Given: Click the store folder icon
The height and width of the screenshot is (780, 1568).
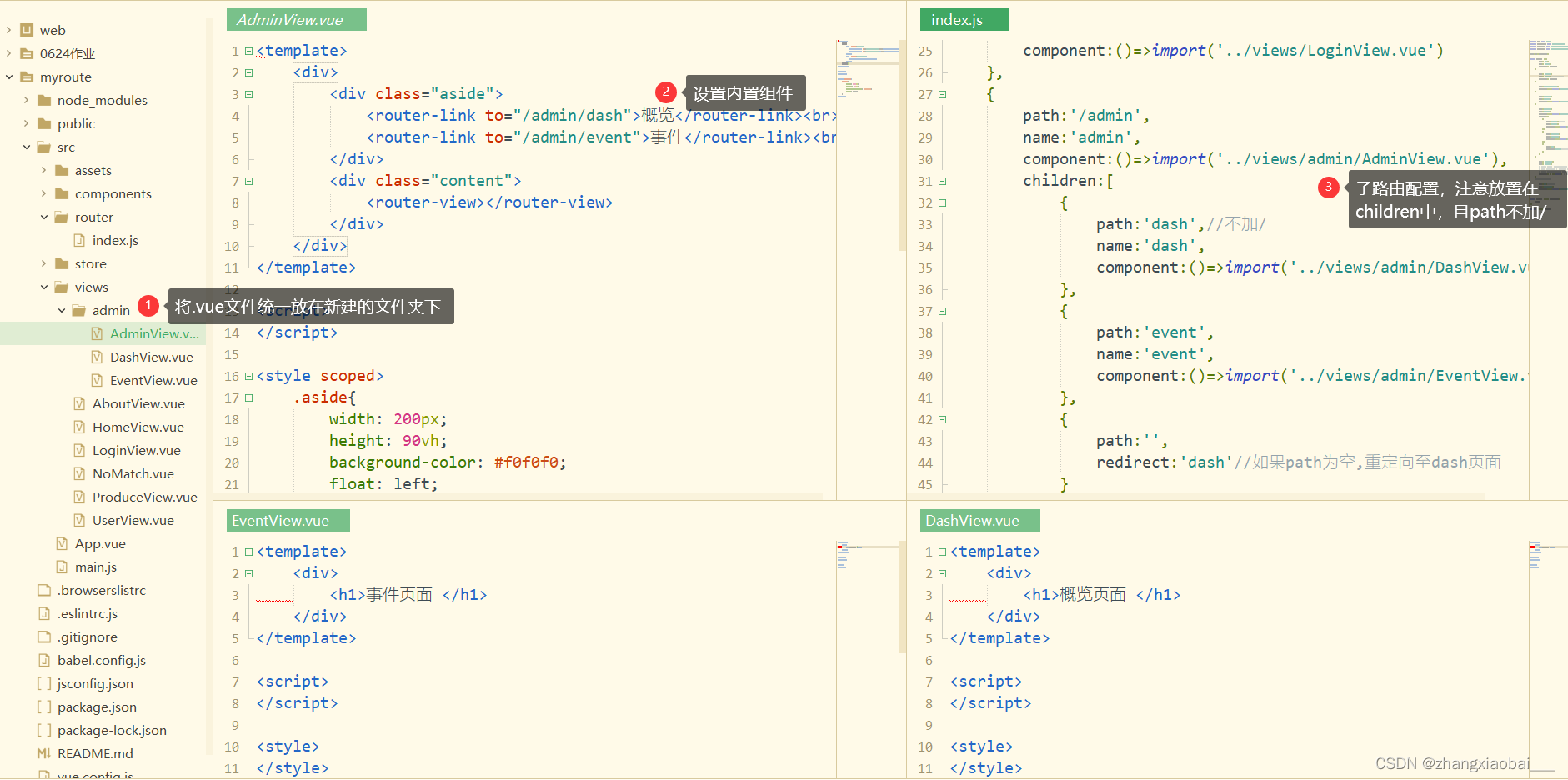Looking at the screenshot, I should [x=62, y=263].
